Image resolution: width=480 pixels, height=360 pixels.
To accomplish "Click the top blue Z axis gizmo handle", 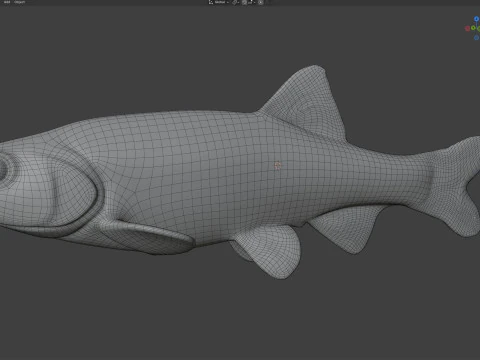I will tap(476, 19).
